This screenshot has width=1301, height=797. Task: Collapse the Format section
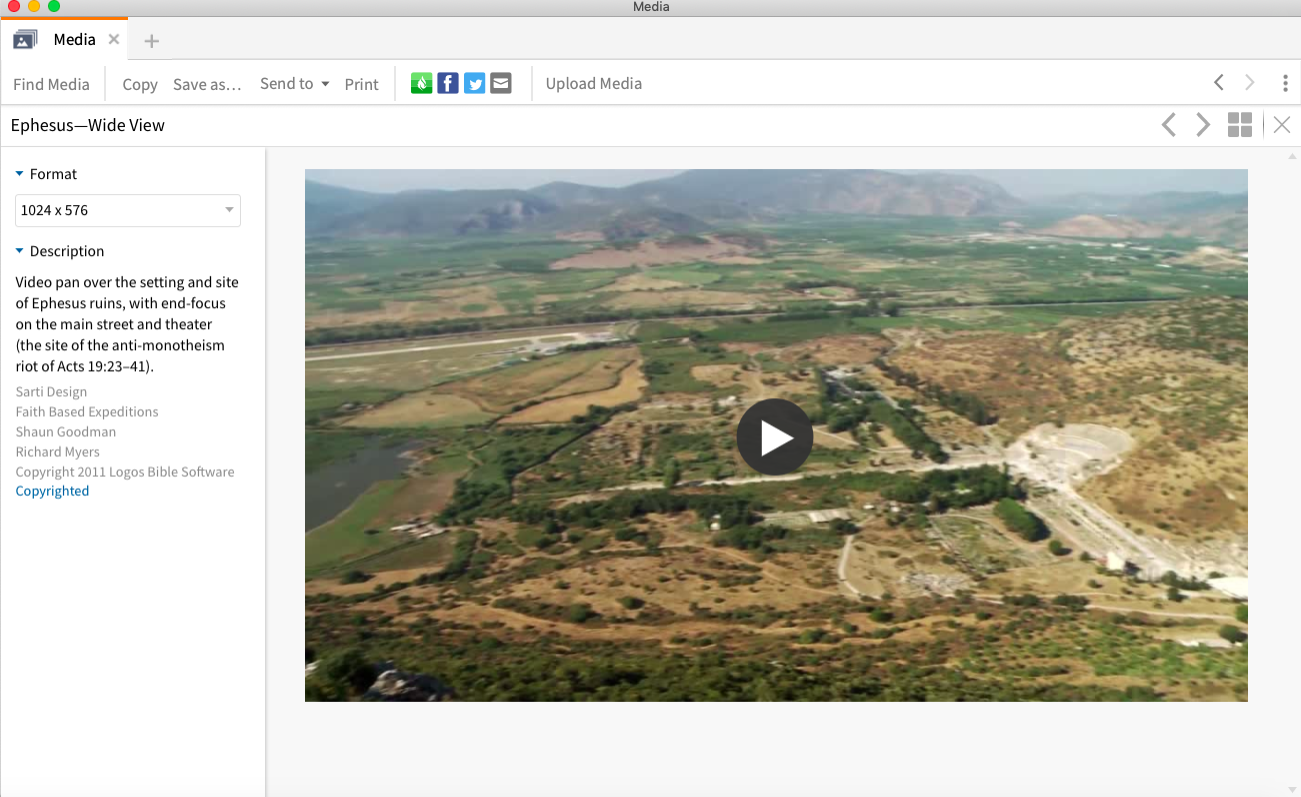pos(22,173)
